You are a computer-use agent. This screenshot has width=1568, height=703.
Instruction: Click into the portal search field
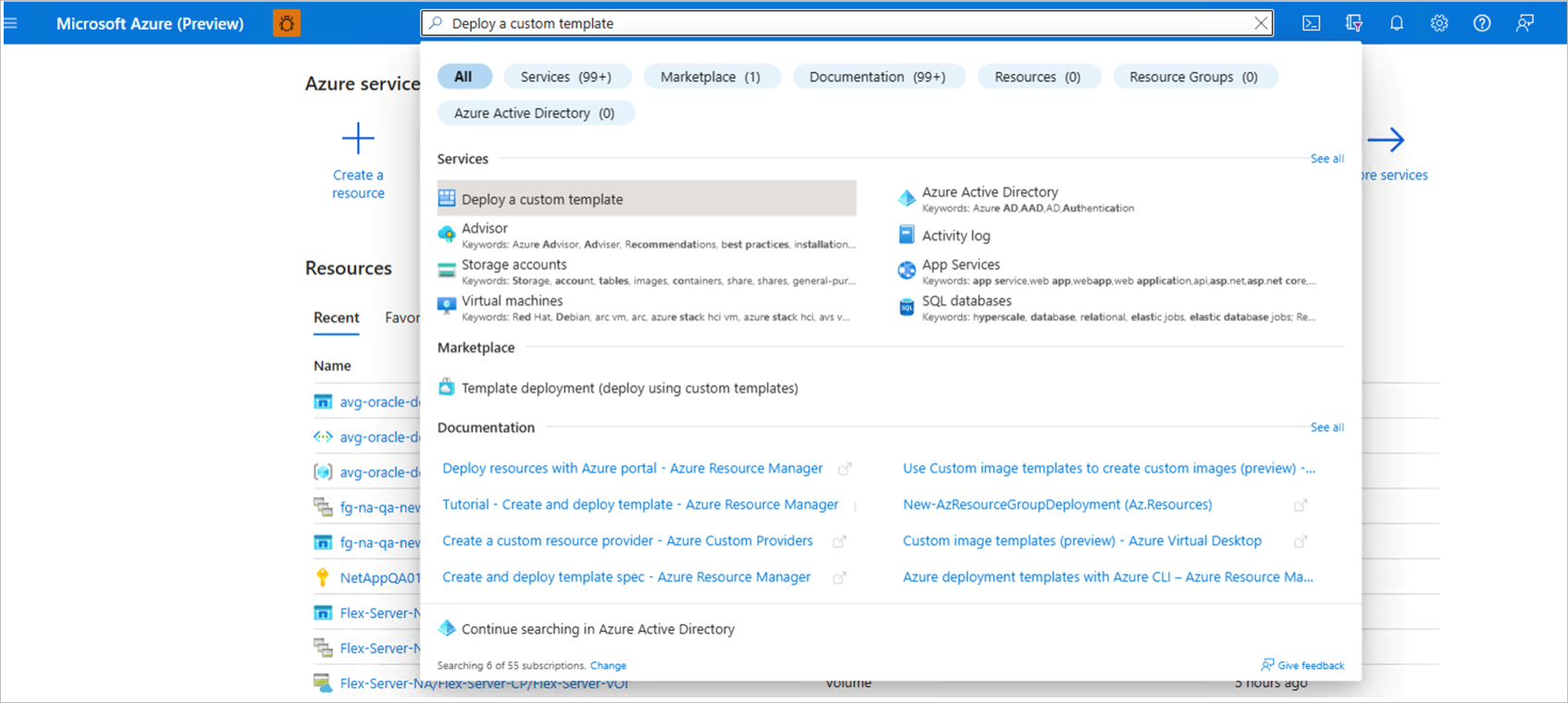[x=847, y=23]
